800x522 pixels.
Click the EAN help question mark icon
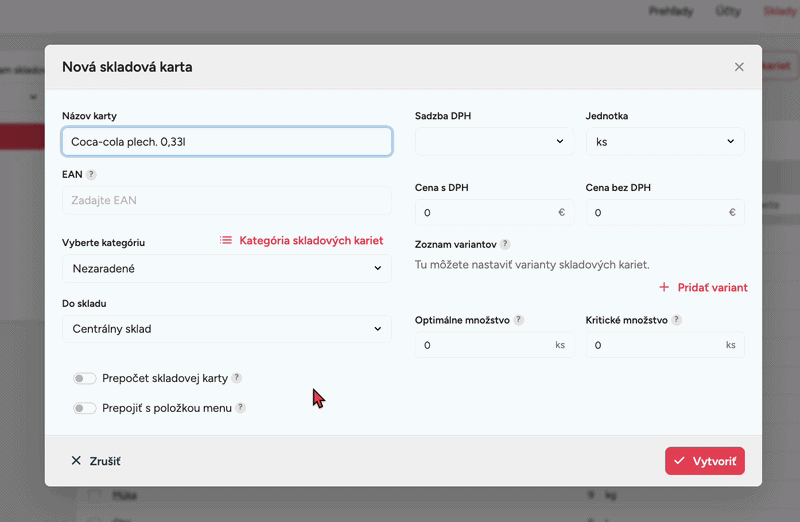pyautogui.click(x=91, y=174)
